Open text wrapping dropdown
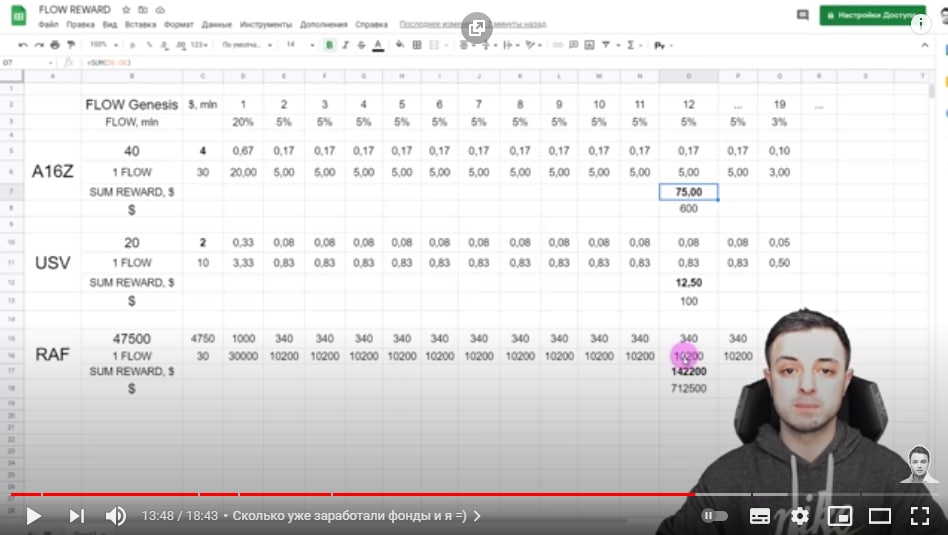 [x=511, y=45]
